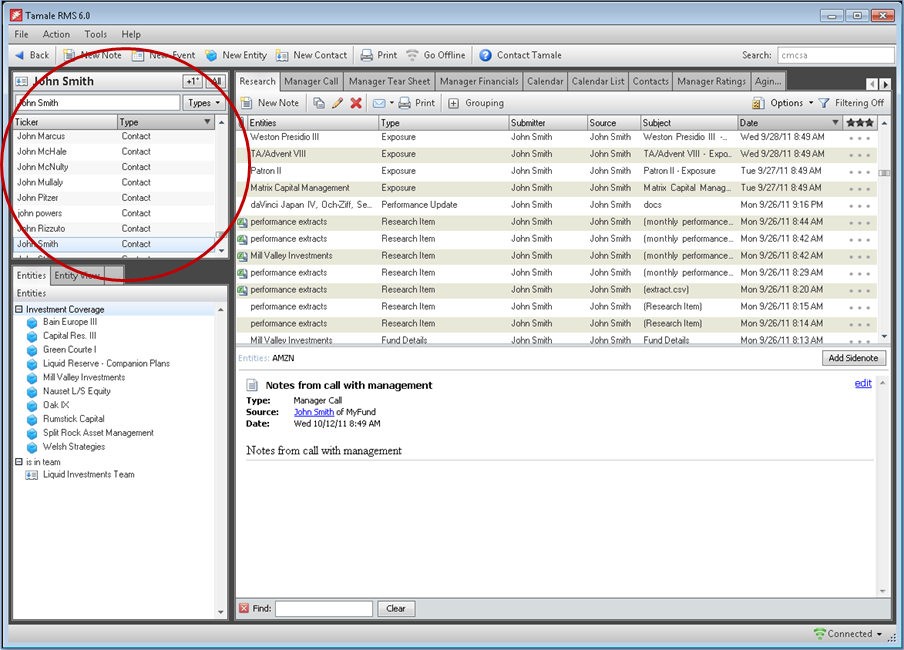904x650 pixels.
Task: Click the red clear-find X icon beside Find
Action: 244,608
